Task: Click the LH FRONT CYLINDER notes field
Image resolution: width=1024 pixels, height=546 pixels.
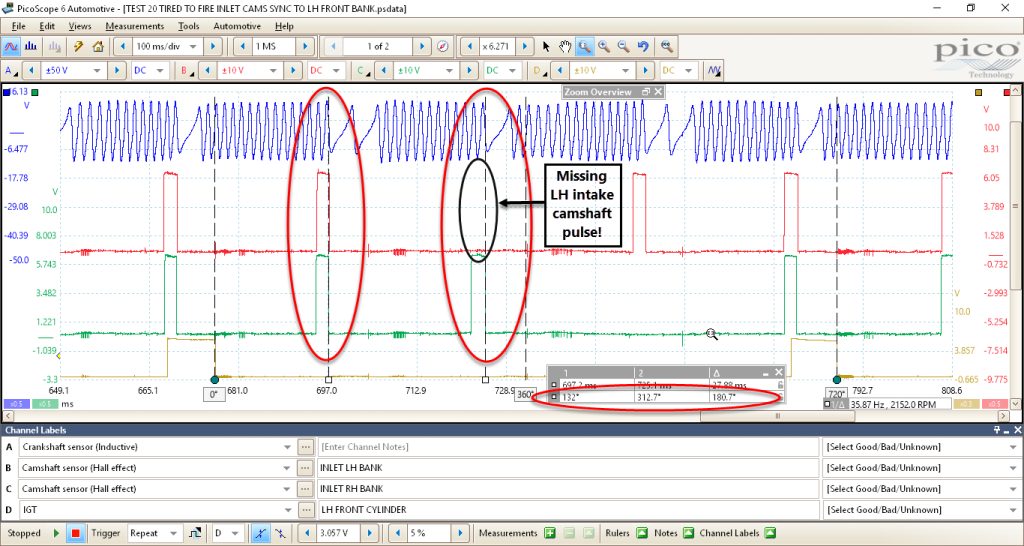Action: tap(568, 510)
